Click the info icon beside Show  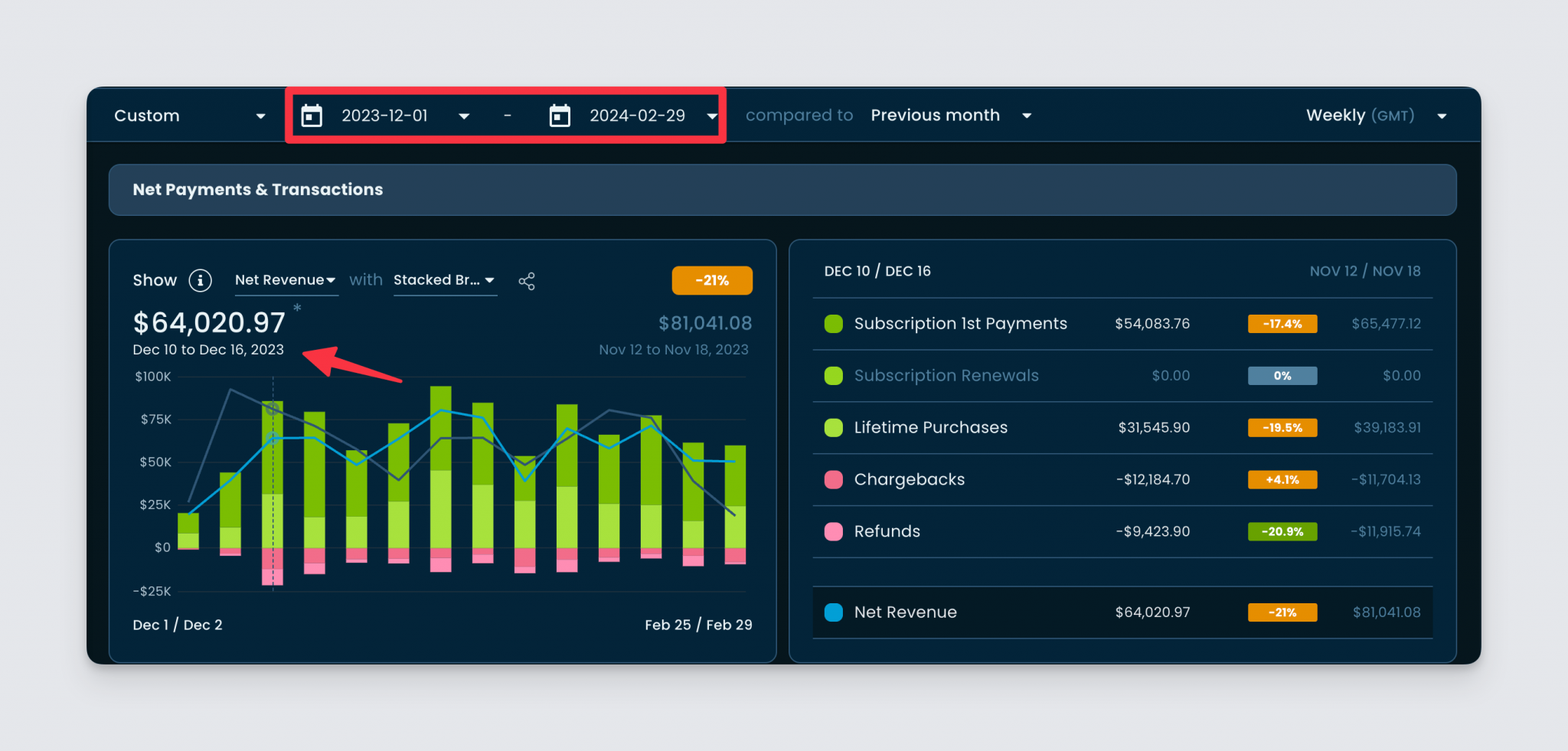pyautogui.click(x=201, y=280)
